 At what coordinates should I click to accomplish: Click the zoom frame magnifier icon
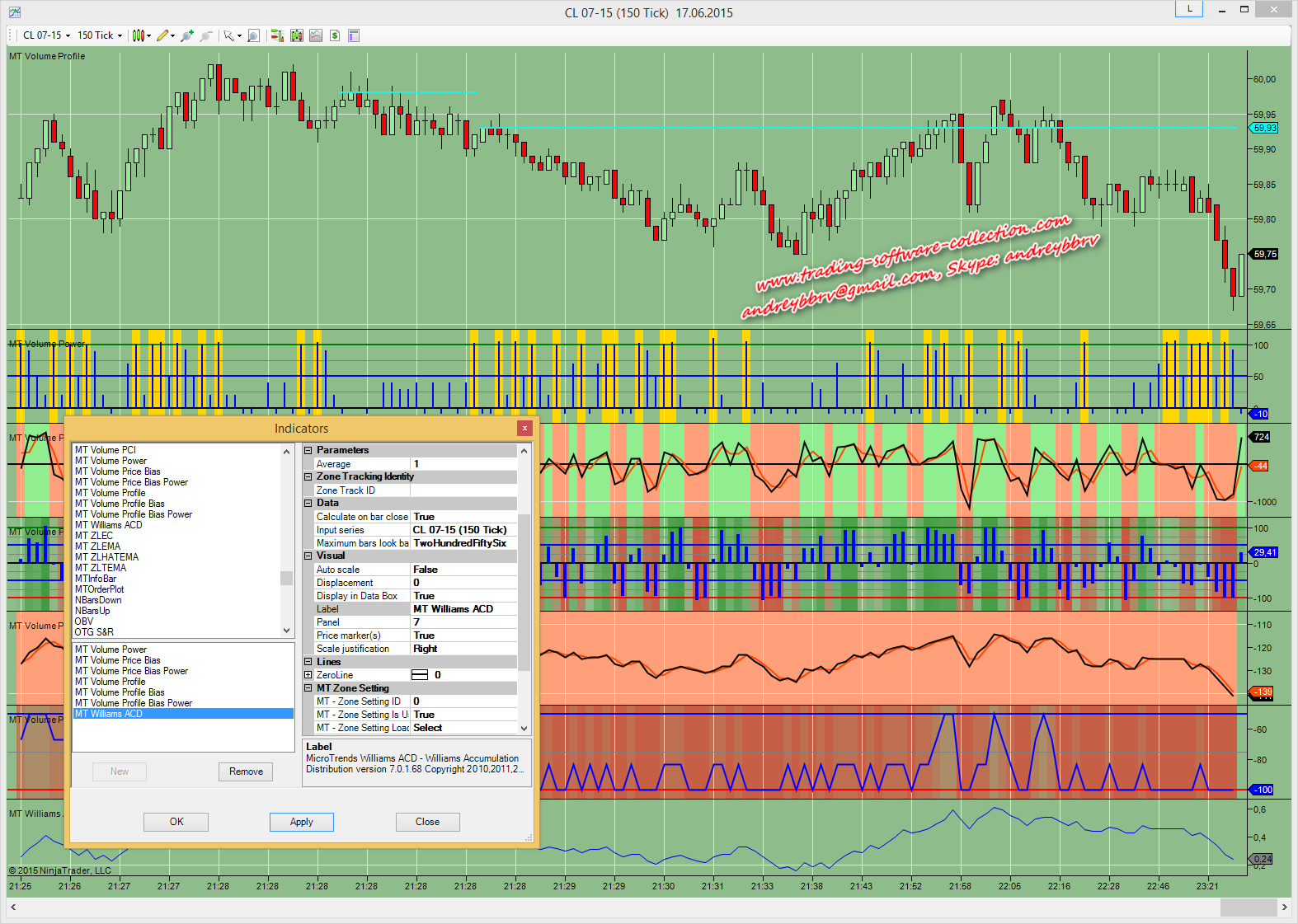pyautogui.click(x=253, y=35)
